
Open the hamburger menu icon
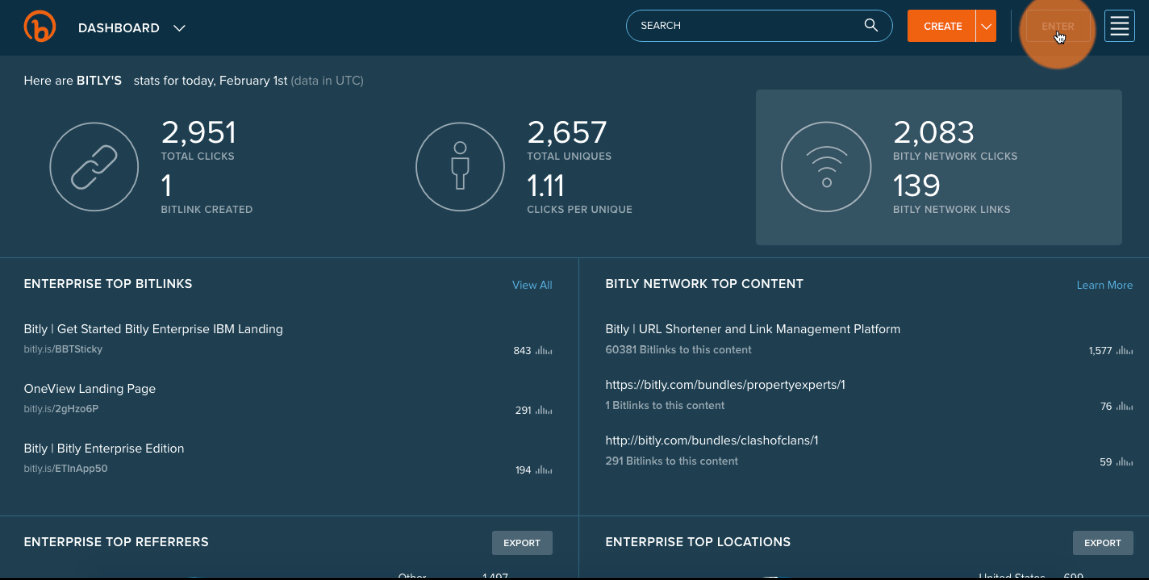tap(1119, 26)
